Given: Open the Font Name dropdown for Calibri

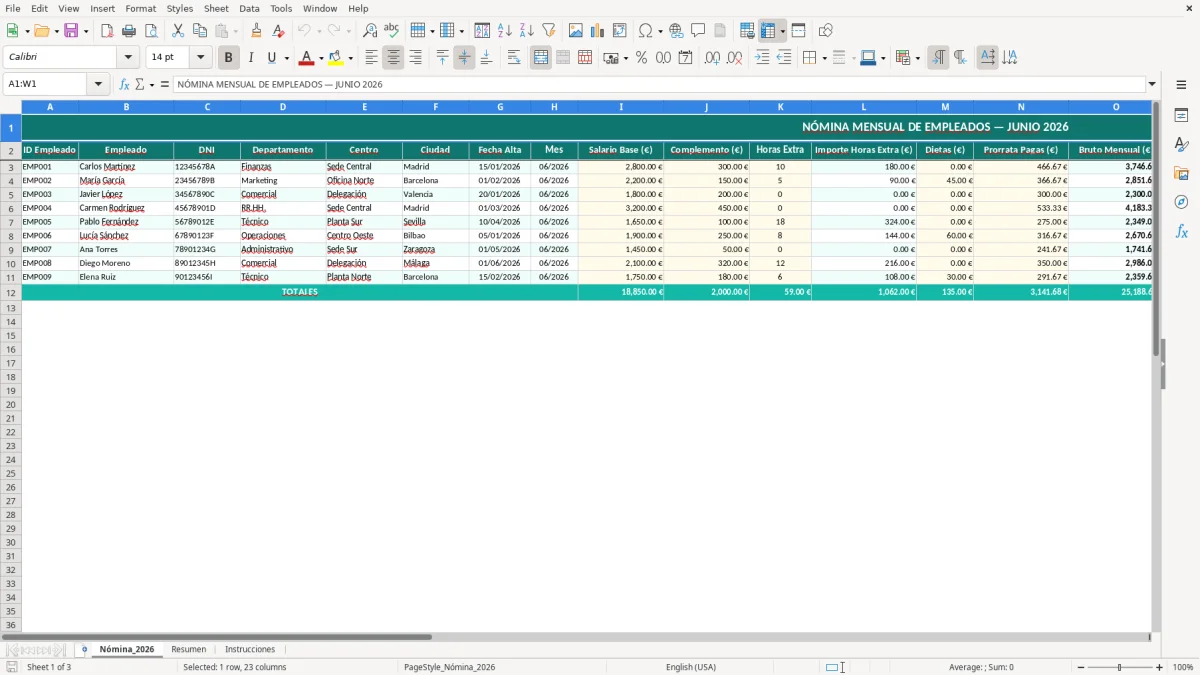Looking at the screenshot, I should 128,58.
